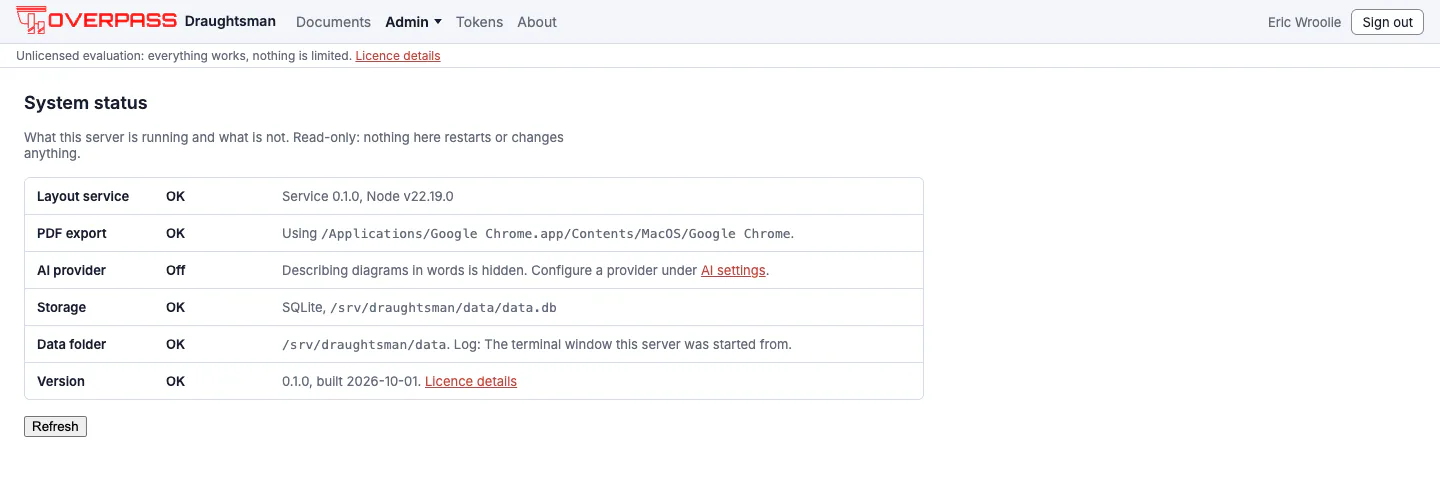Screen dimensions: 1440x492
Task: Select the Storage row label
Action: pyautogui.click(x=61, y=307)
